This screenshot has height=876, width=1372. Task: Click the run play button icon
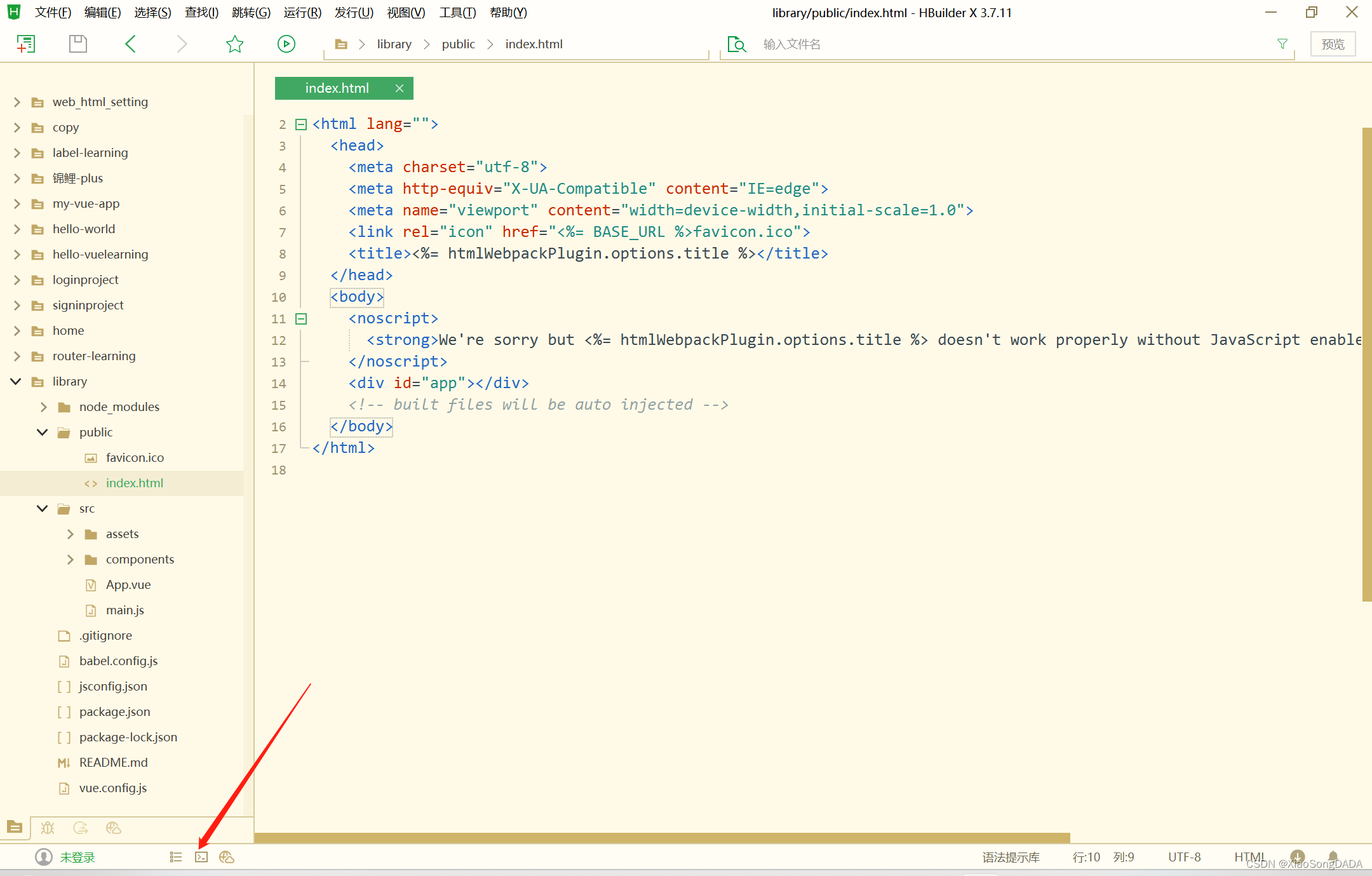coord(286,44)
